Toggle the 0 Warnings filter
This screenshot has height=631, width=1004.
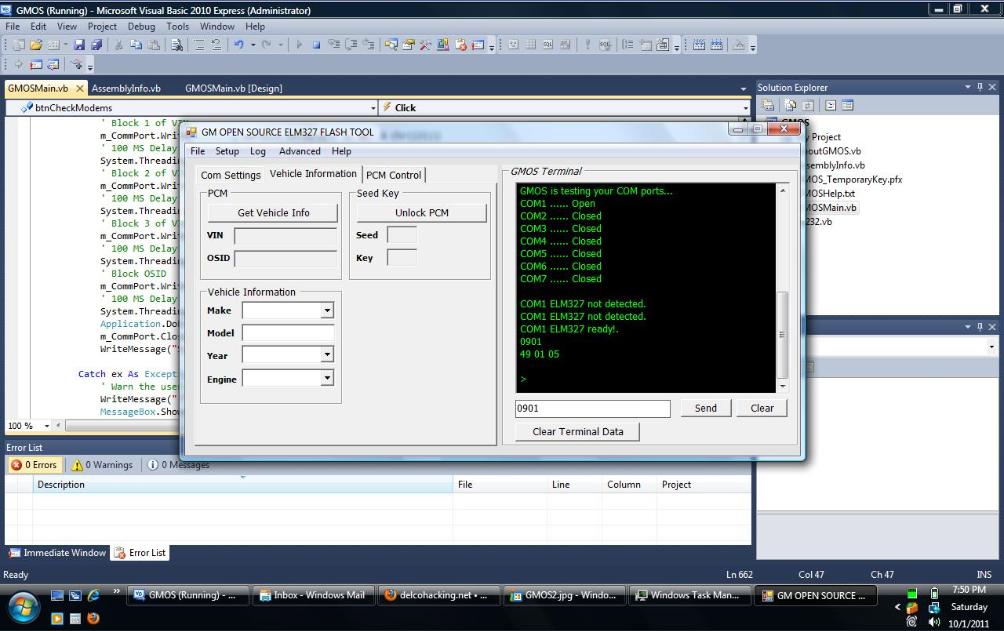[x=102, y=465]
